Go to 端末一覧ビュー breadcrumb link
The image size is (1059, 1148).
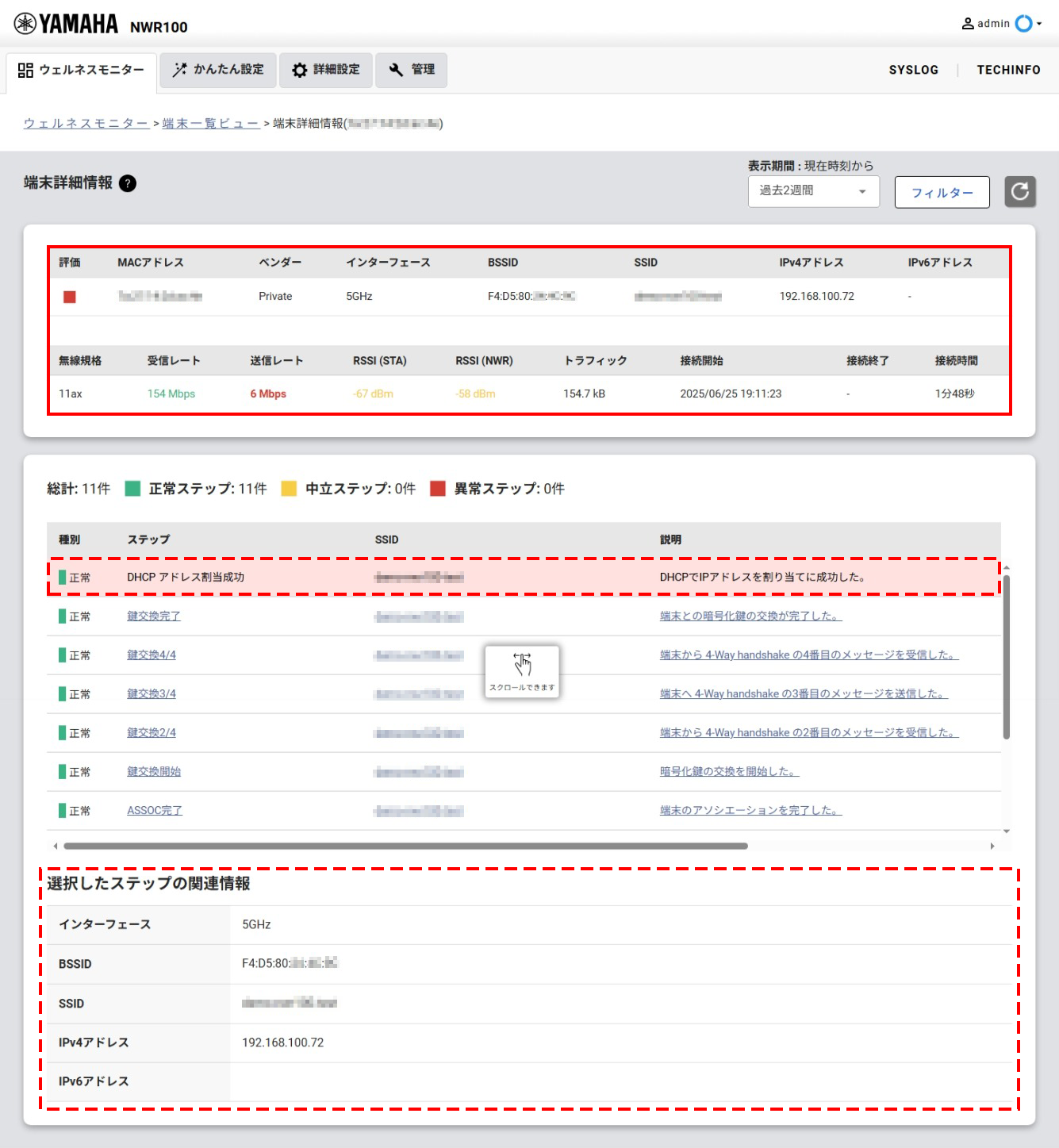point(210,123)
